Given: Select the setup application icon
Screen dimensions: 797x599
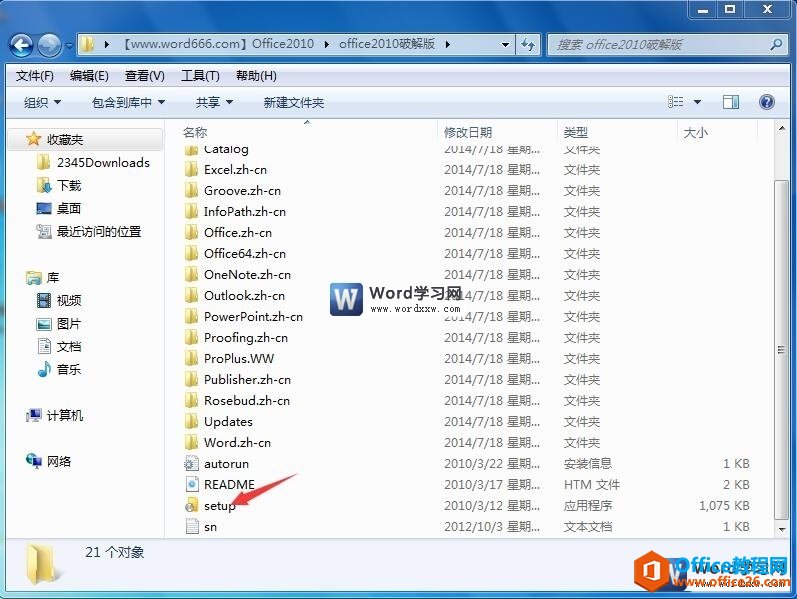Looking at the screenshot, I should tap(191, 505).
